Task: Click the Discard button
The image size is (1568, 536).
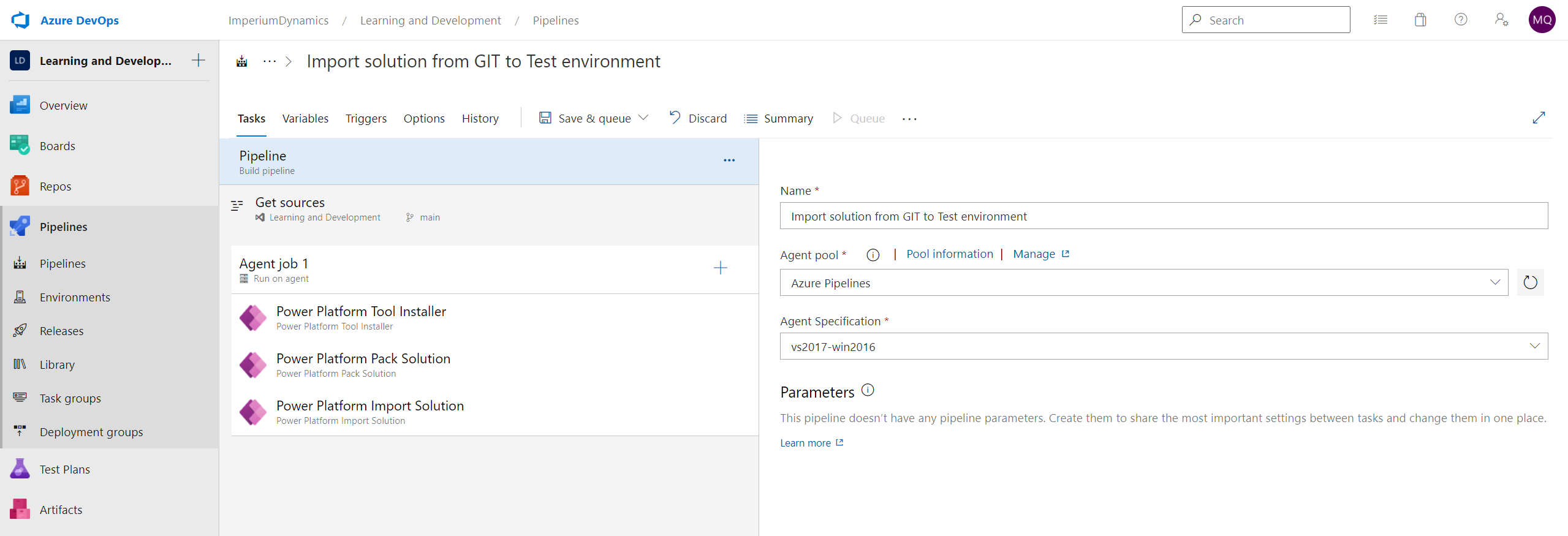Action: (698, 118)
